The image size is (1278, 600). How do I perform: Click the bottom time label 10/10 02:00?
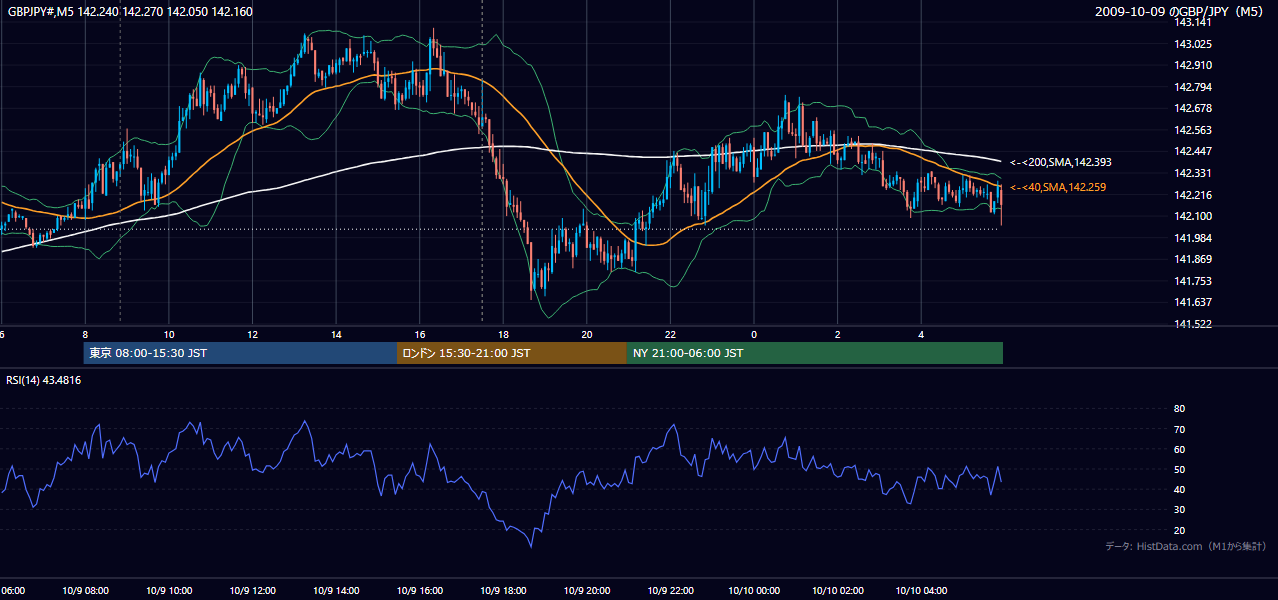pos(838,590)
